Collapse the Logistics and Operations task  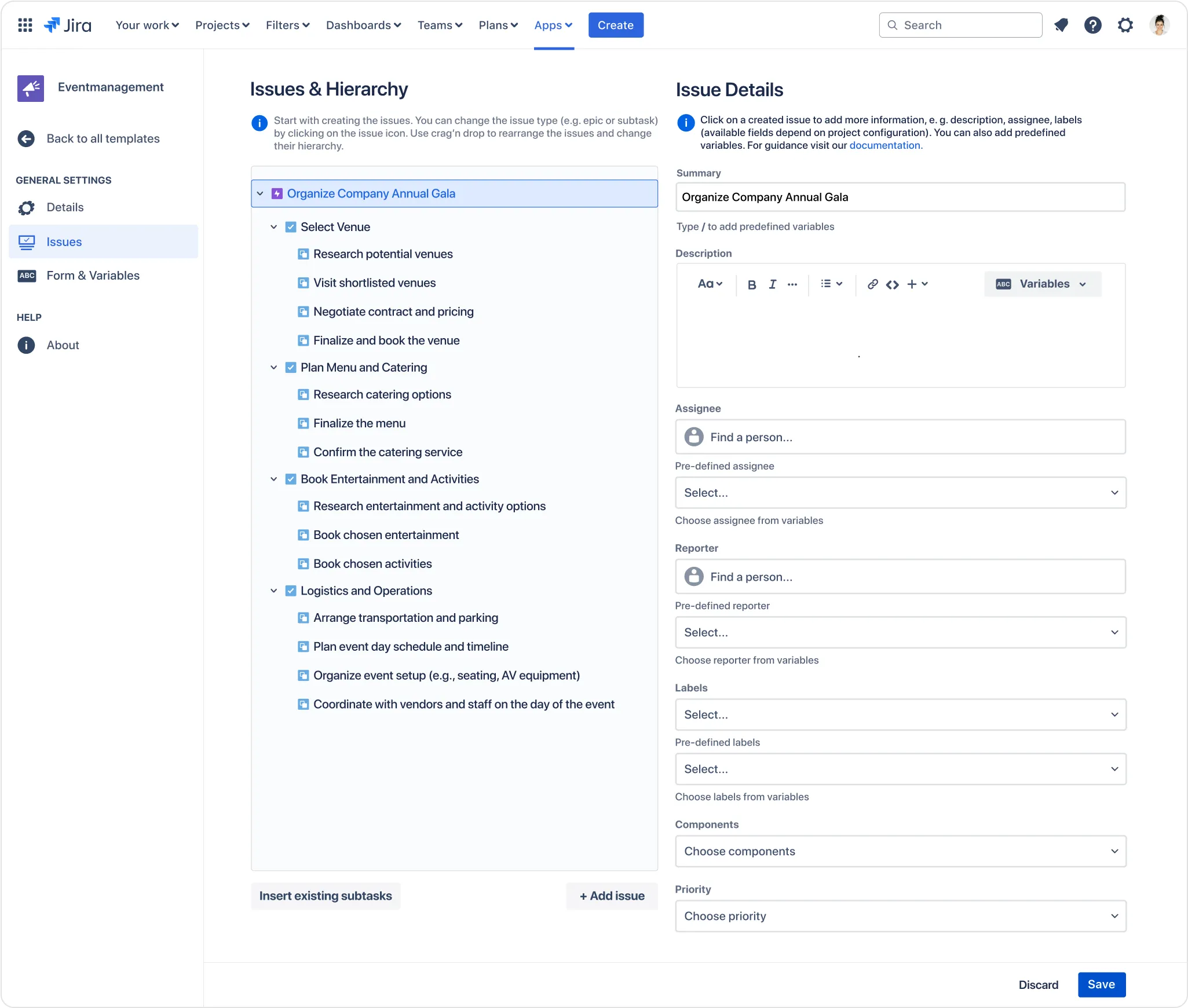coord(274,591)
